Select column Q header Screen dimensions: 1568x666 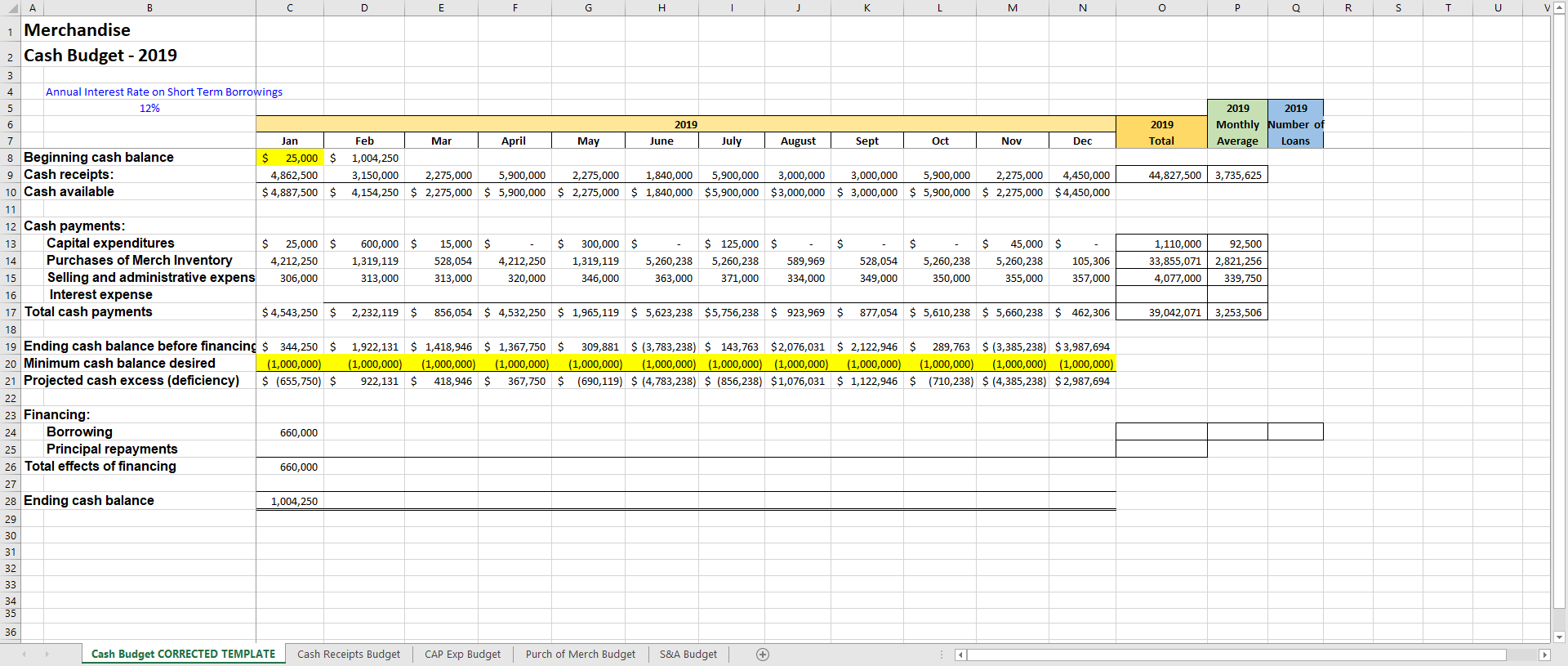1295,7
